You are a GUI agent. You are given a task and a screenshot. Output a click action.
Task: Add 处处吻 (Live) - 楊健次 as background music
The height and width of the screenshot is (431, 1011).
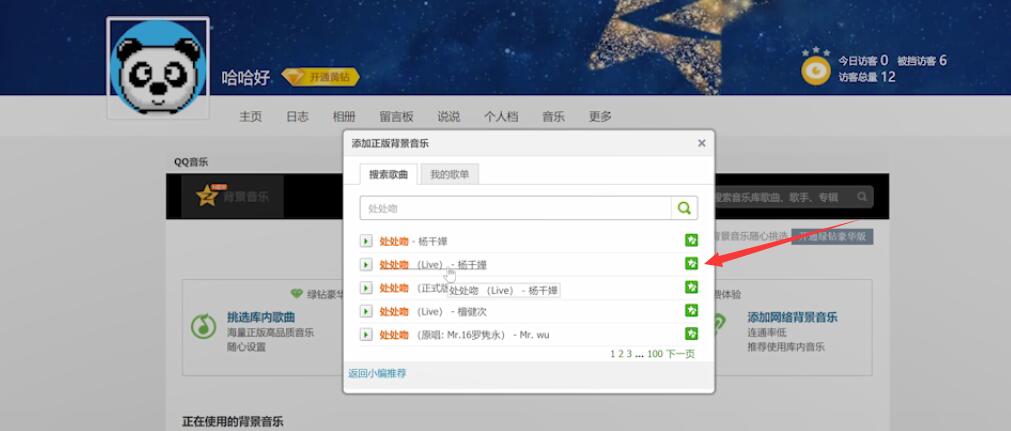(691, 310)
